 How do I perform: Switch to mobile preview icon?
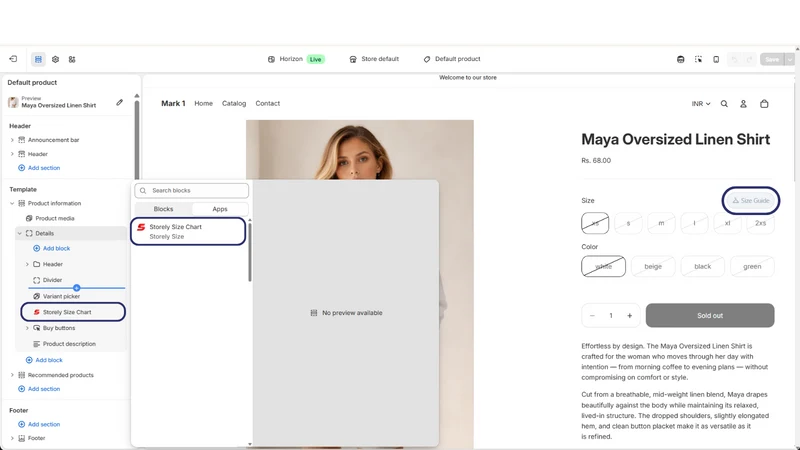tap(716, 59)
